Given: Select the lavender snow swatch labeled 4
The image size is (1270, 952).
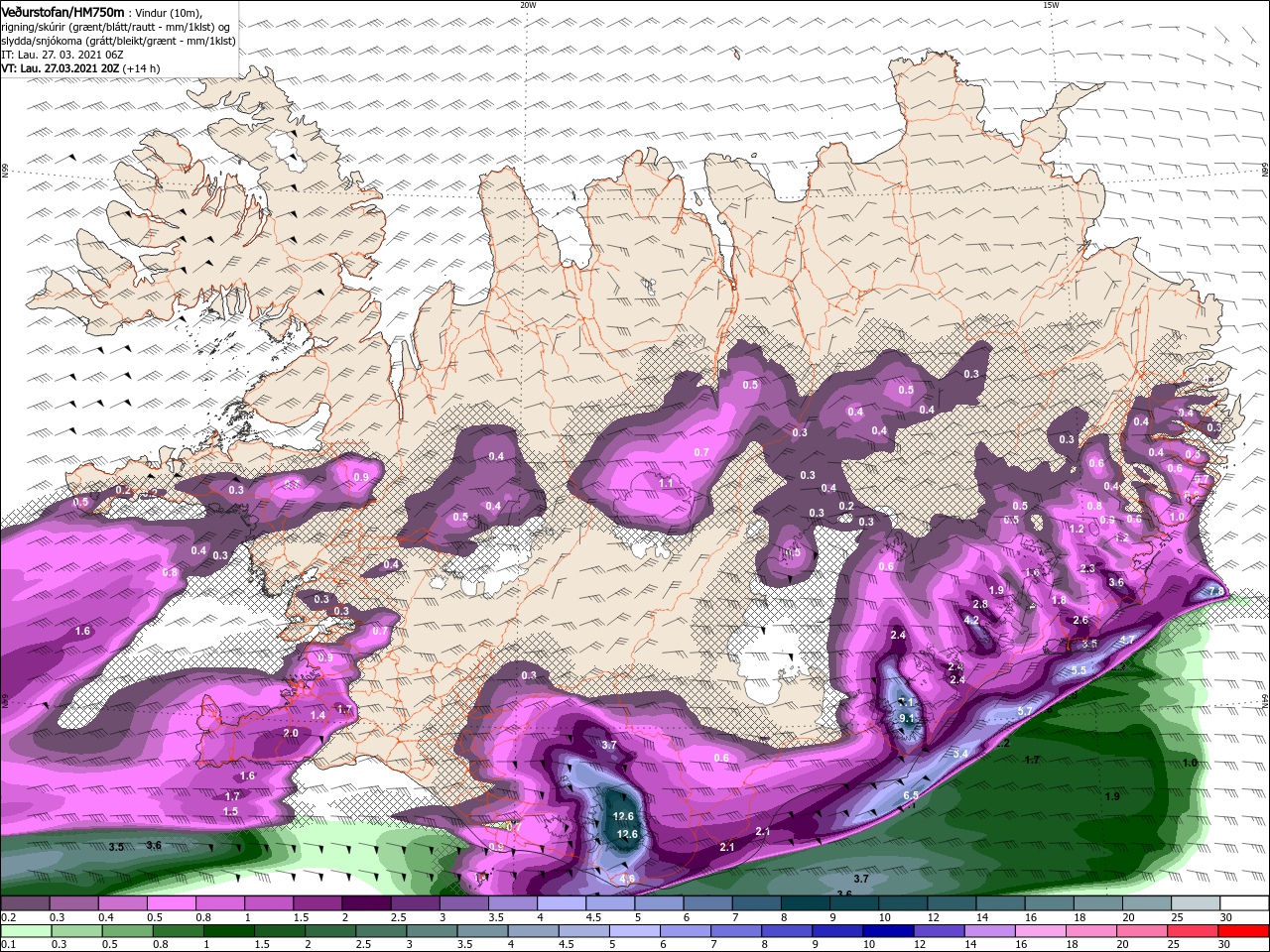Looking at the screenshot, I should [562, 902].
